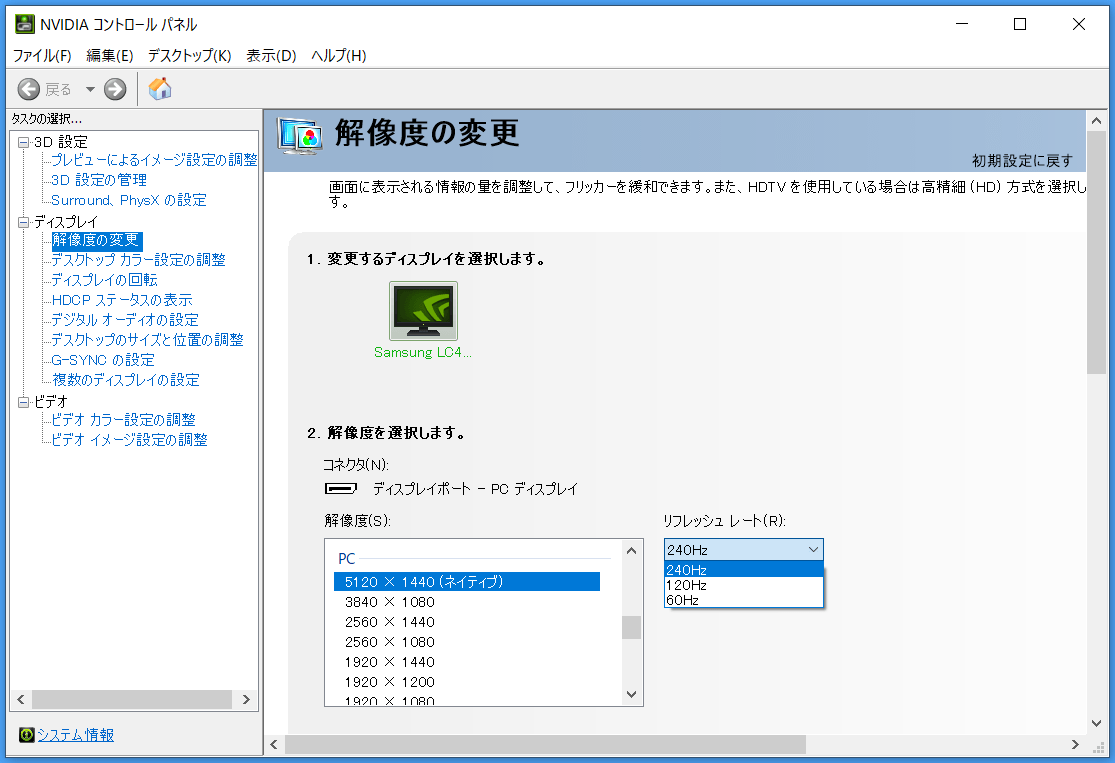The width and height of the screenshot is (1115, 763).
Task: Click main panel vertical scroll down arrow
Action: (x=1096, y=723)
